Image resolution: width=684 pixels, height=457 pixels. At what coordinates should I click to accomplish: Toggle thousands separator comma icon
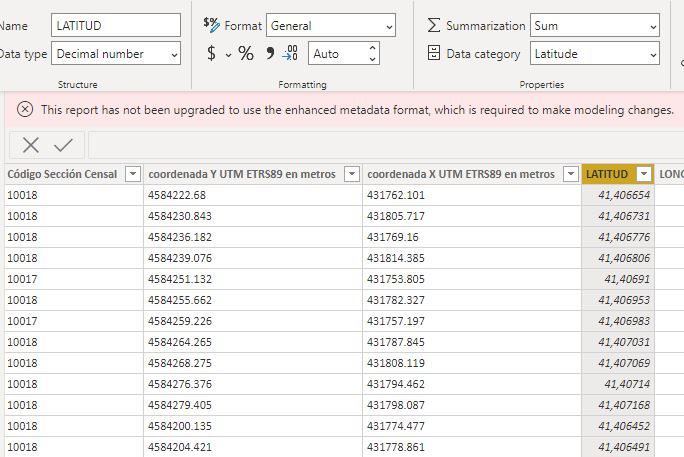click(x=270, y=53)
